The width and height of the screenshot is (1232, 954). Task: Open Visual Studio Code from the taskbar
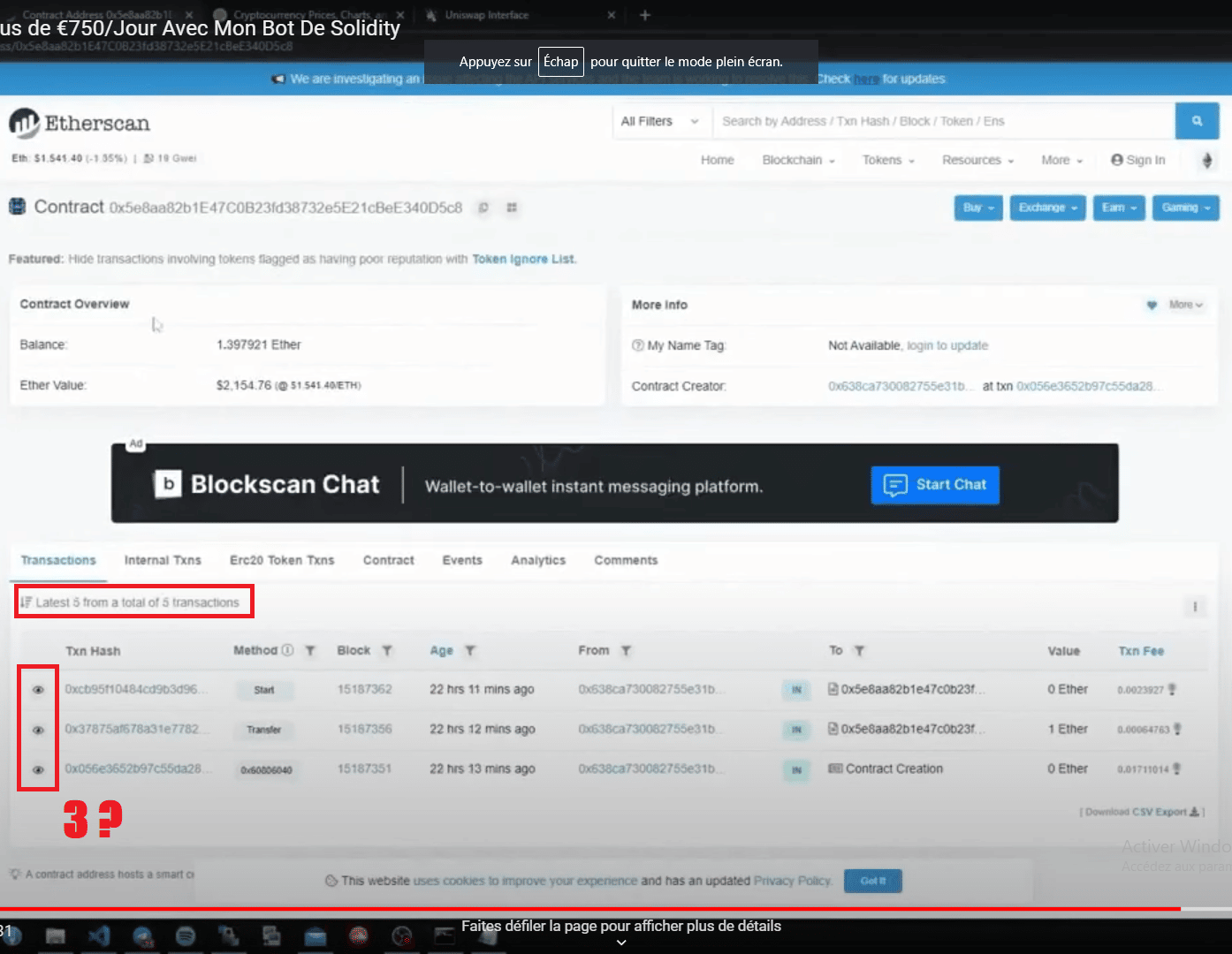(x=99, y=935)
